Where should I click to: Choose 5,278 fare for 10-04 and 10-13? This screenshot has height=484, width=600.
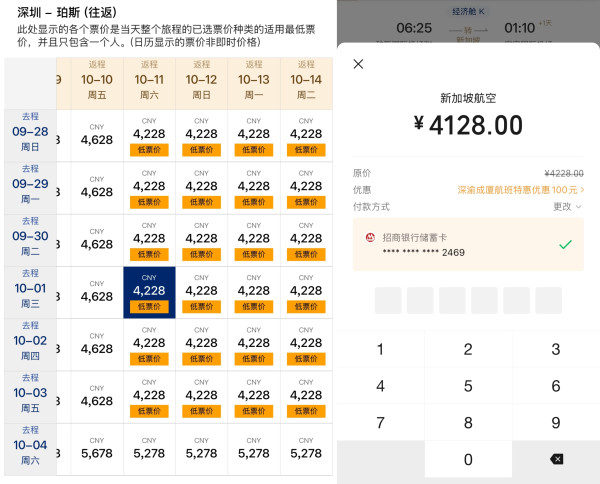click(254, 449)
